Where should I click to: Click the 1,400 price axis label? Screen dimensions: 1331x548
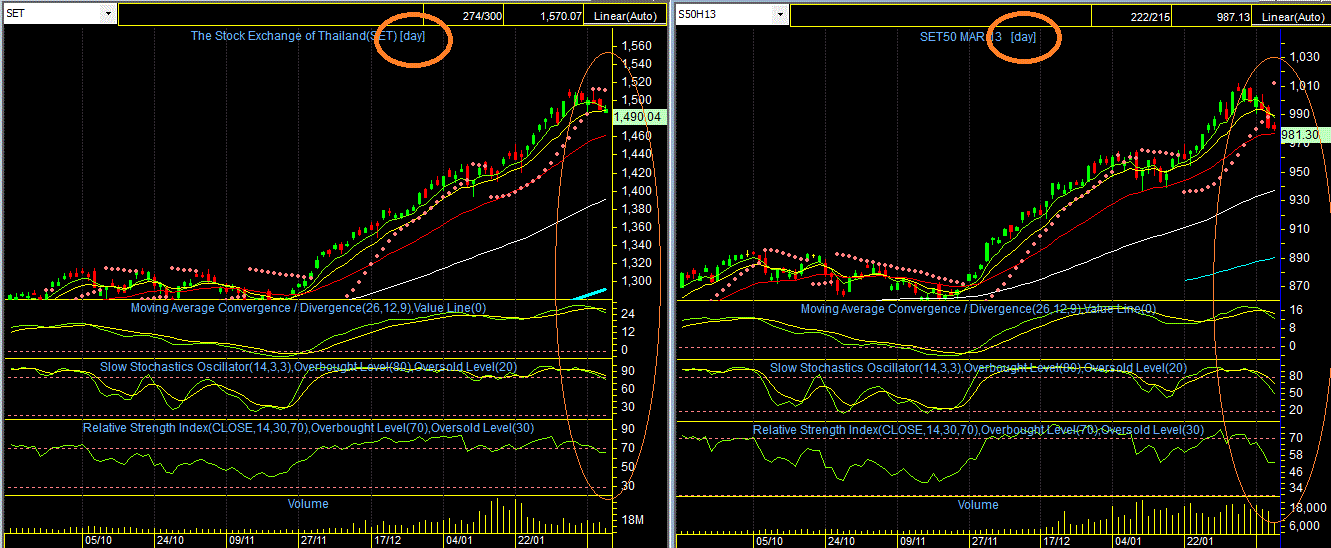pyautogui.click(x=636, y=190)
